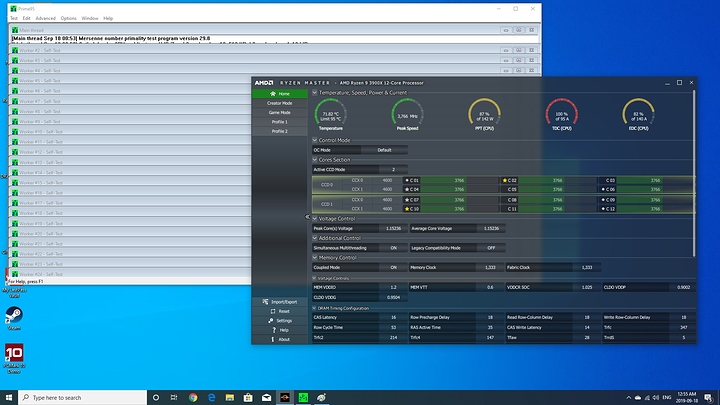Viewport: 720px width, 405px height.
Task: Collapse the Memory Control section
Action: (315, 258)
